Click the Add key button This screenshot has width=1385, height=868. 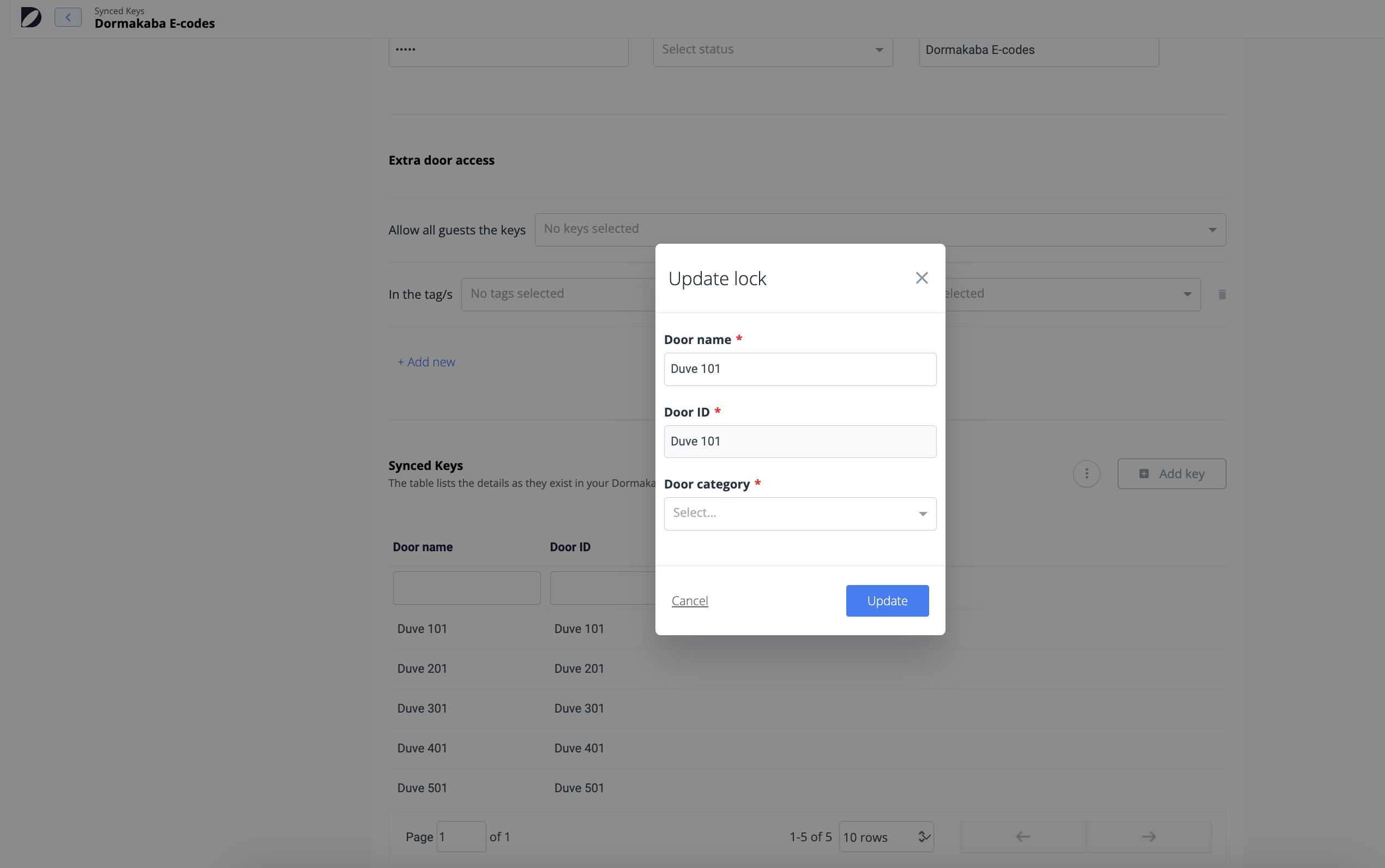(x=1171, y=474)
